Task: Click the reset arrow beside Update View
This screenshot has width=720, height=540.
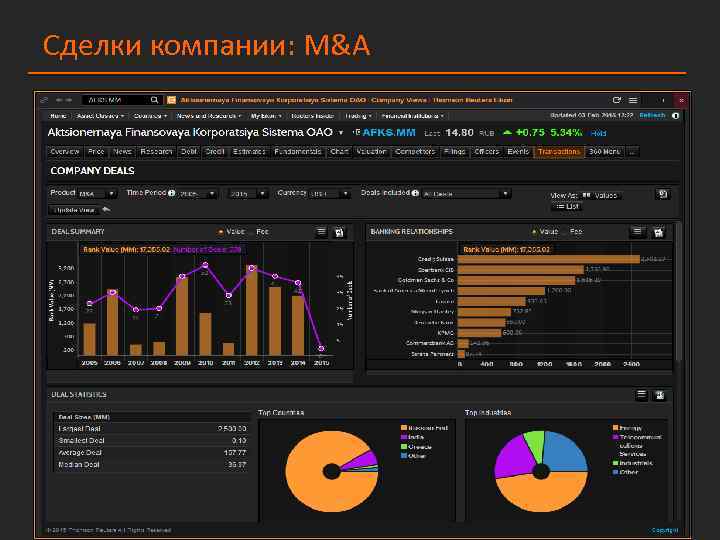Action: coord(106,210)
